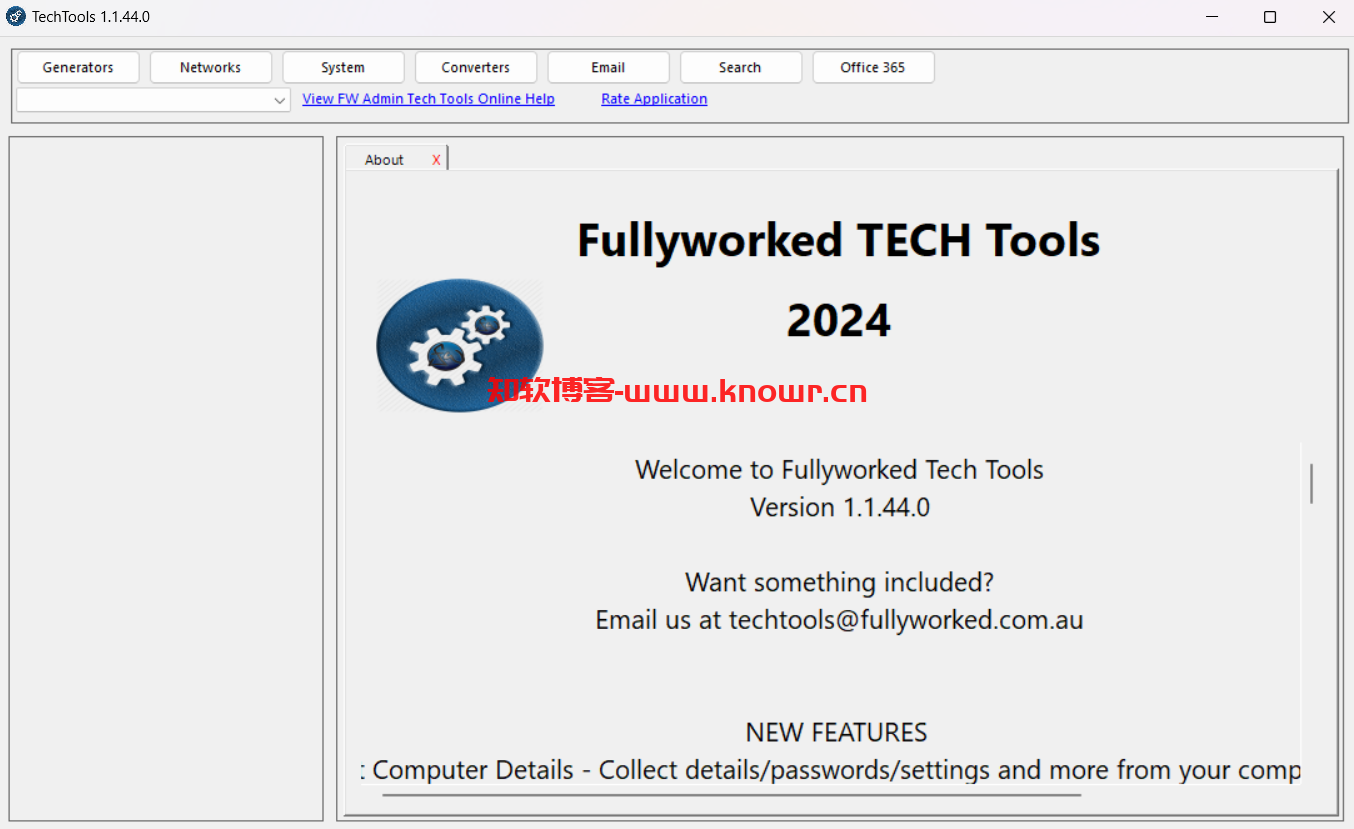Image resolution: width=1354 pixels, height=829 pixels.
Task: Click 'Welcome to Fullyworked Tech Tools' text
Action: [839, 470]
